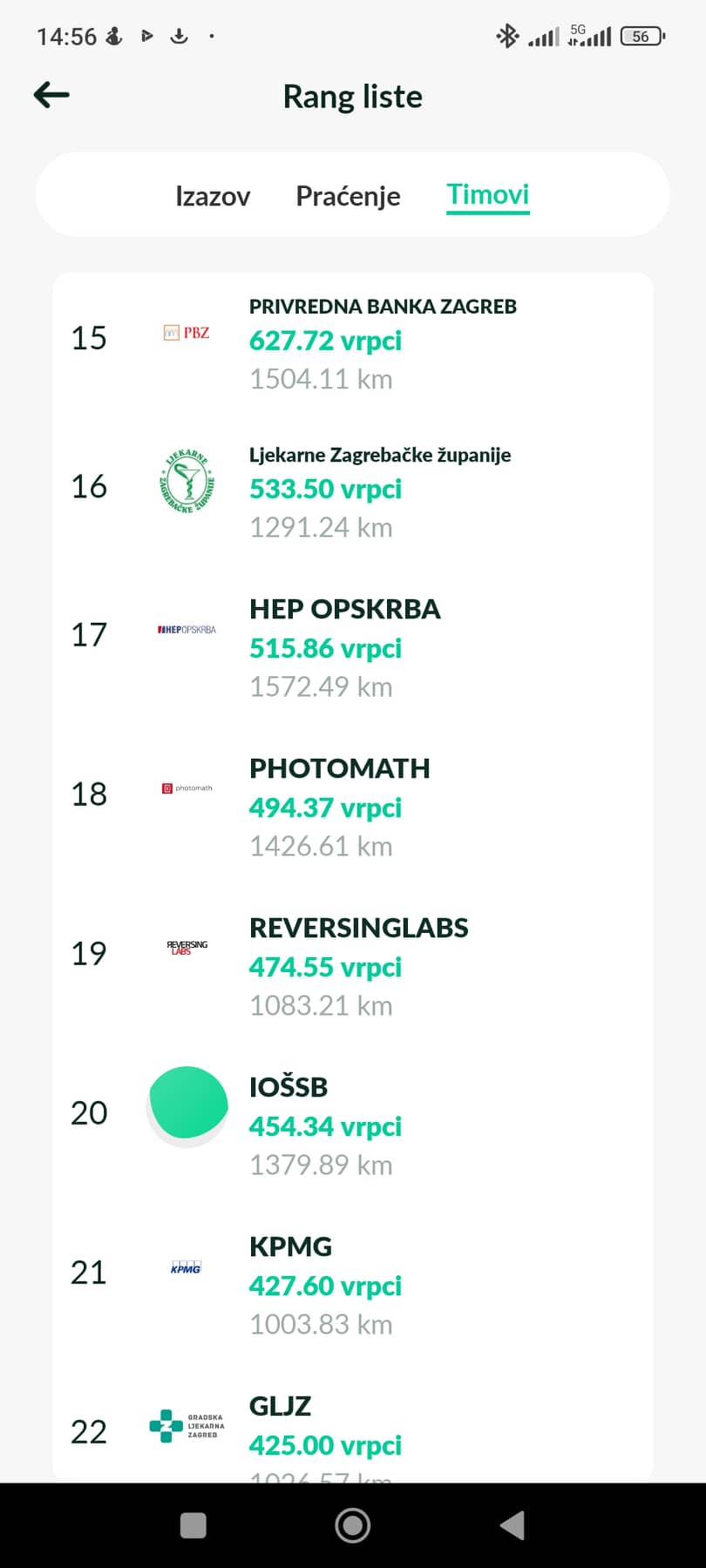The image size is (706, 1568).
Task: Switch to the Praćenje tab
Action: click(348, 196)
